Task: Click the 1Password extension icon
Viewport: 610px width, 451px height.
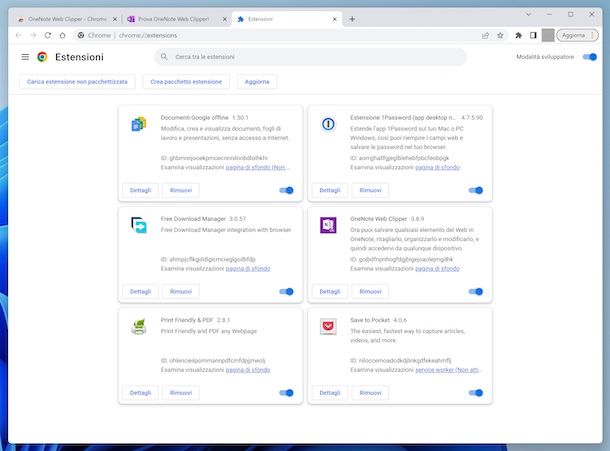Action: point(328,124)
